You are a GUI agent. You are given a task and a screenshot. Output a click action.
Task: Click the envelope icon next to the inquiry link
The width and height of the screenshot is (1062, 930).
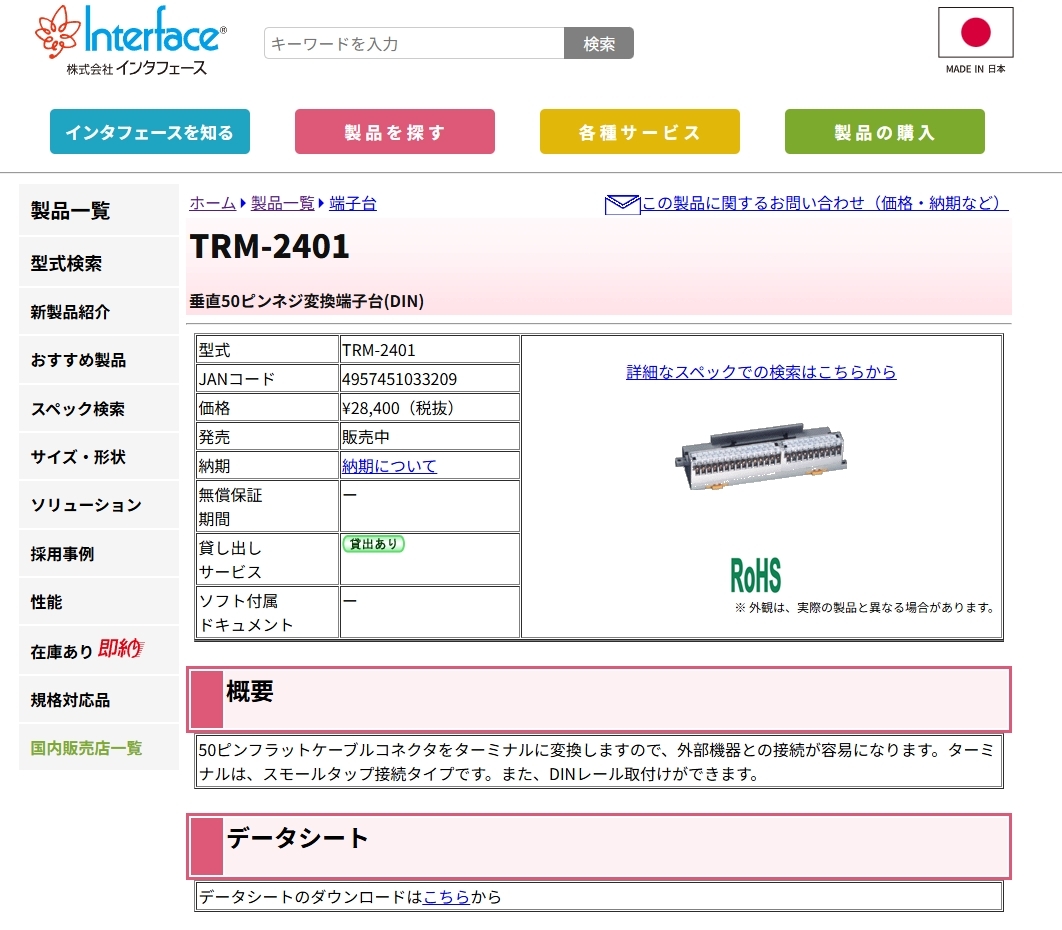coord(622,204)
